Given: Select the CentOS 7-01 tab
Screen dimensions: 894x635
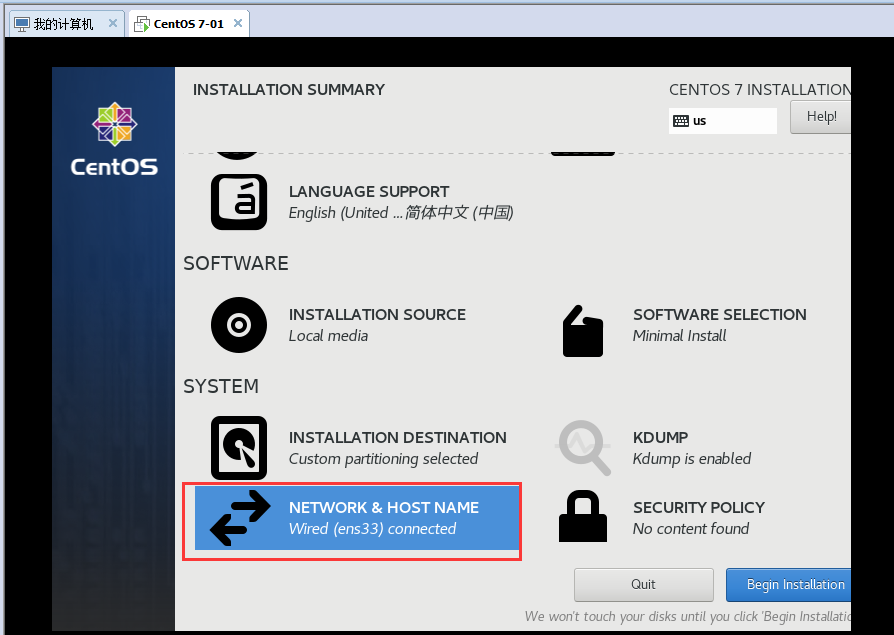Looking at the screenshot, I should [x=189, y=24].
